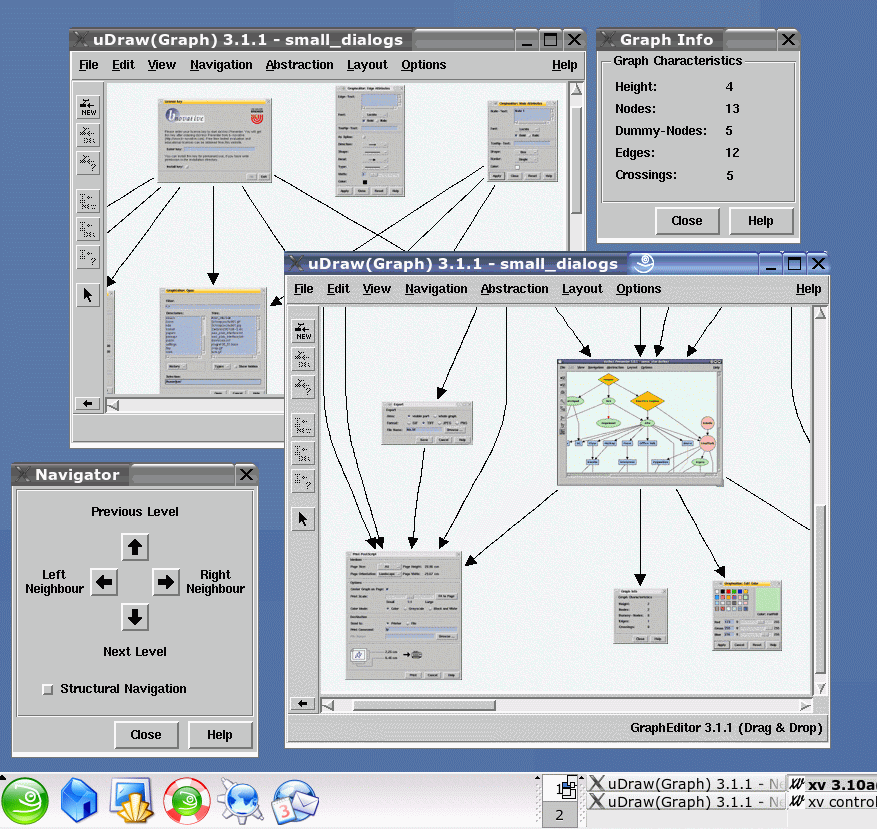
Task: Select the small Graph Info dialog node in the front window
Action: (x=640, y=615)
